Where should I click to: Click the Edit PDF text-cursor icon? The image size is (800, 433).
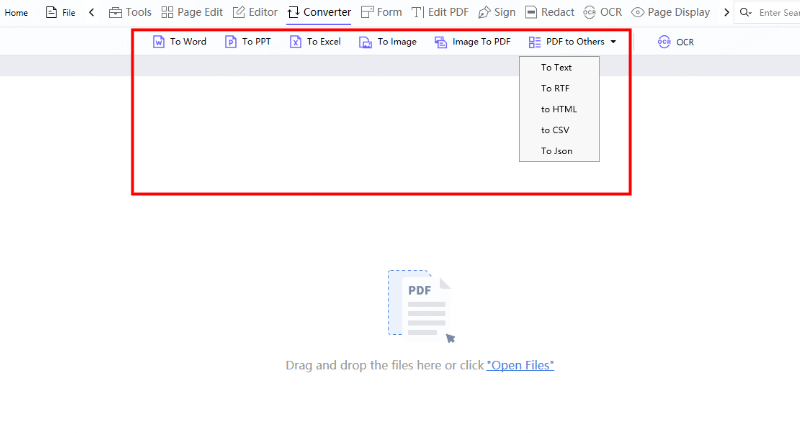(418, 12)
